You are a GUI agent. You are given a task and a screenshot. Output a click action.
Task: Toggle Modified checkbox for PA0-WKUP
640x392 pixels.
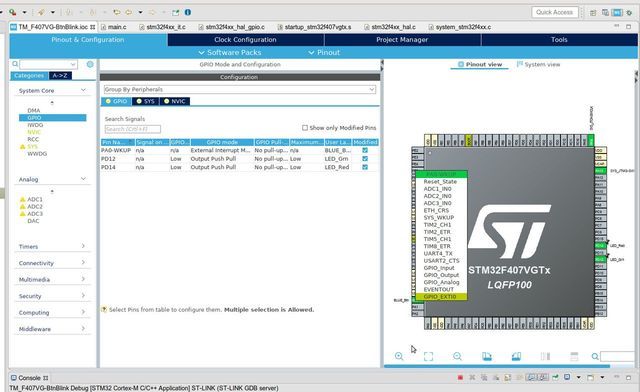pos(365,150)
